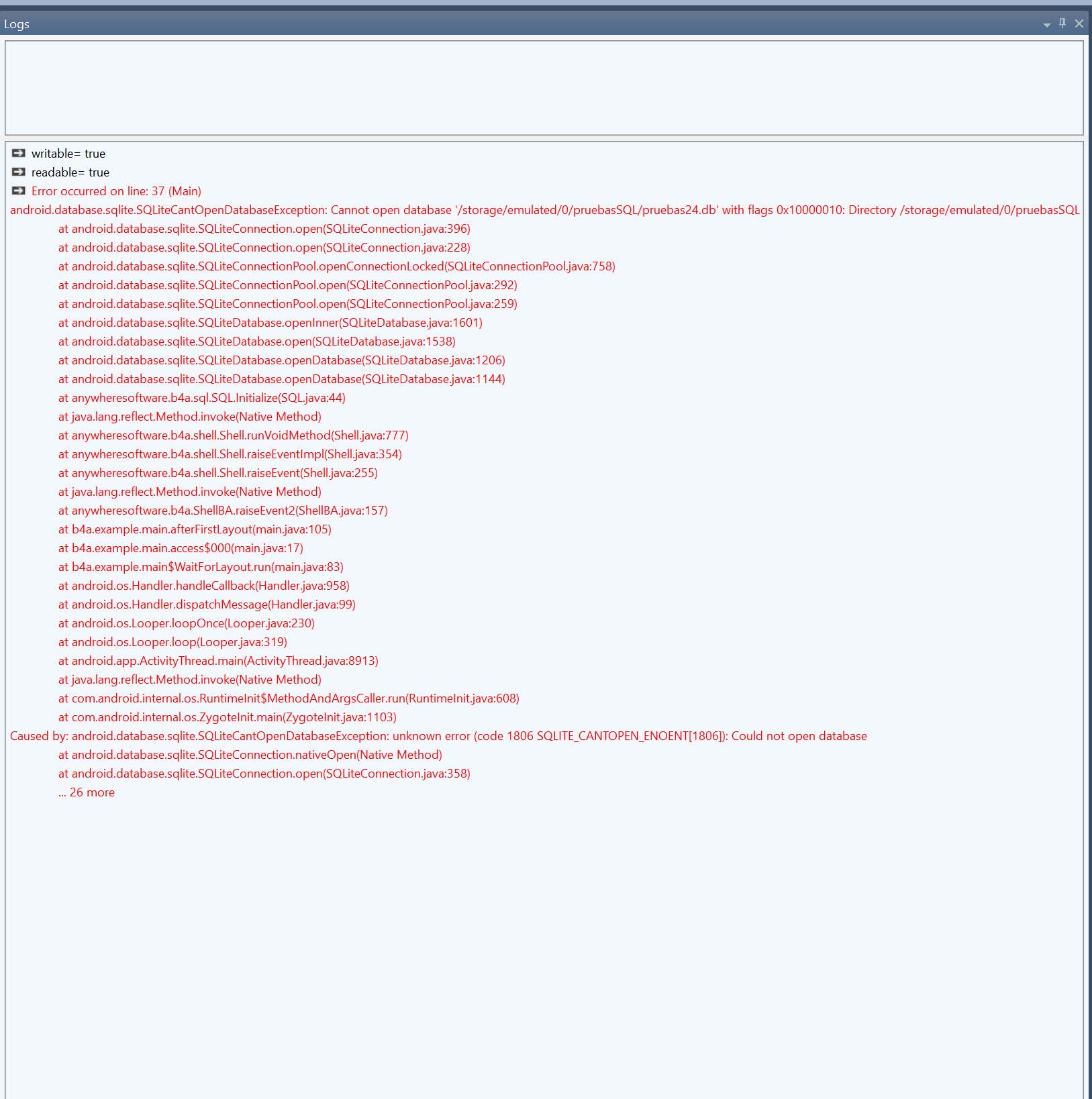Click the 'SQLiteConnection.java:396' stack trace line
The image size is (1092, 1099).
tap(264, 229)
